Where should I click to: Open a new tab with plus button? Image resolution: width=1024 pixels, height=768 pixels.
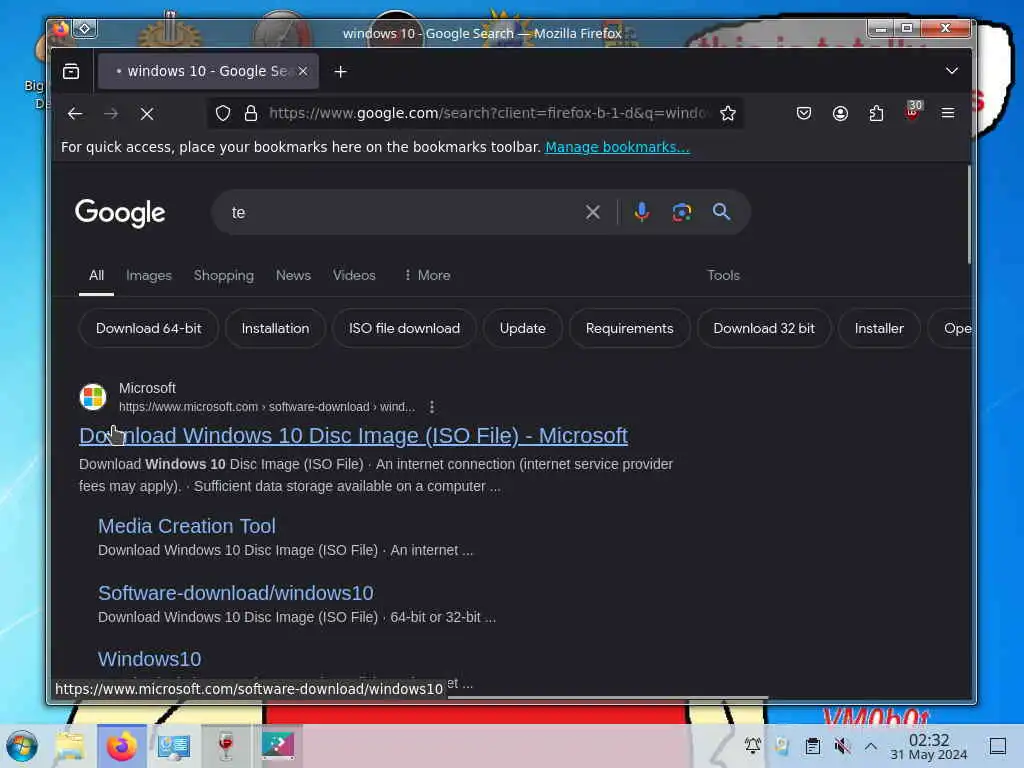[x=340, y=72]
